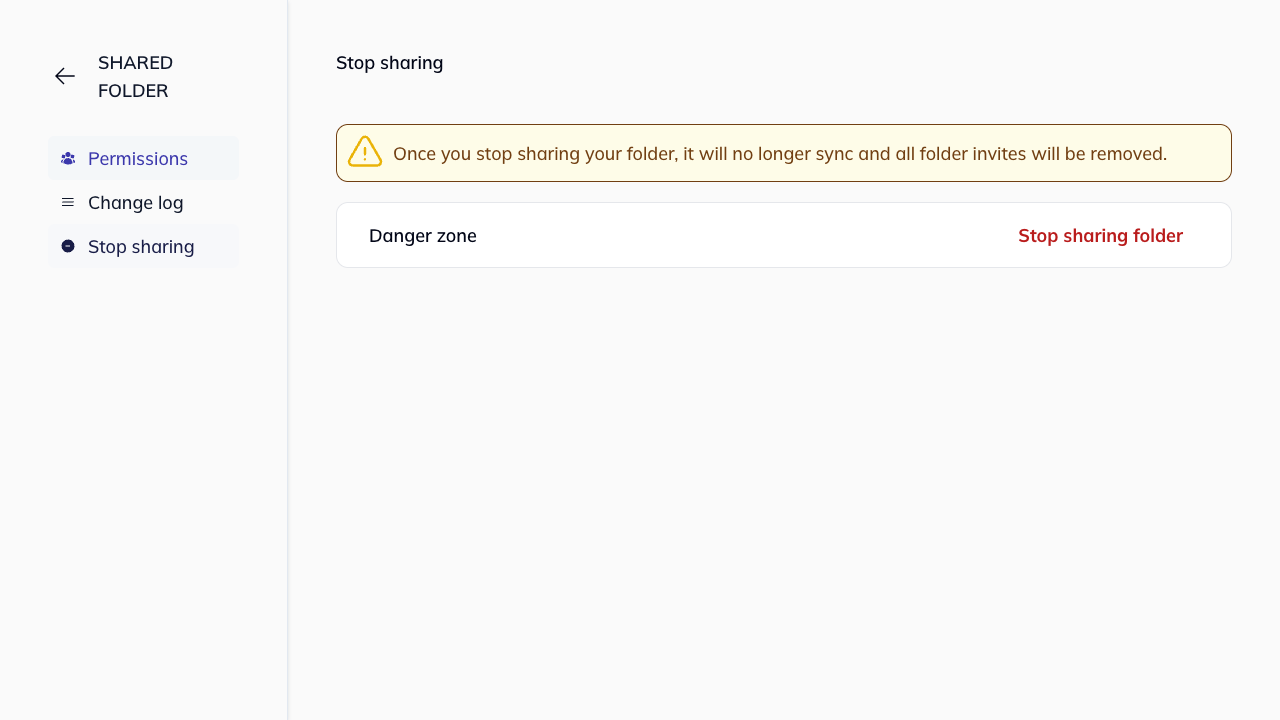
Task: Navigate back using the left arrow
Action: click(x=64, y=76)
